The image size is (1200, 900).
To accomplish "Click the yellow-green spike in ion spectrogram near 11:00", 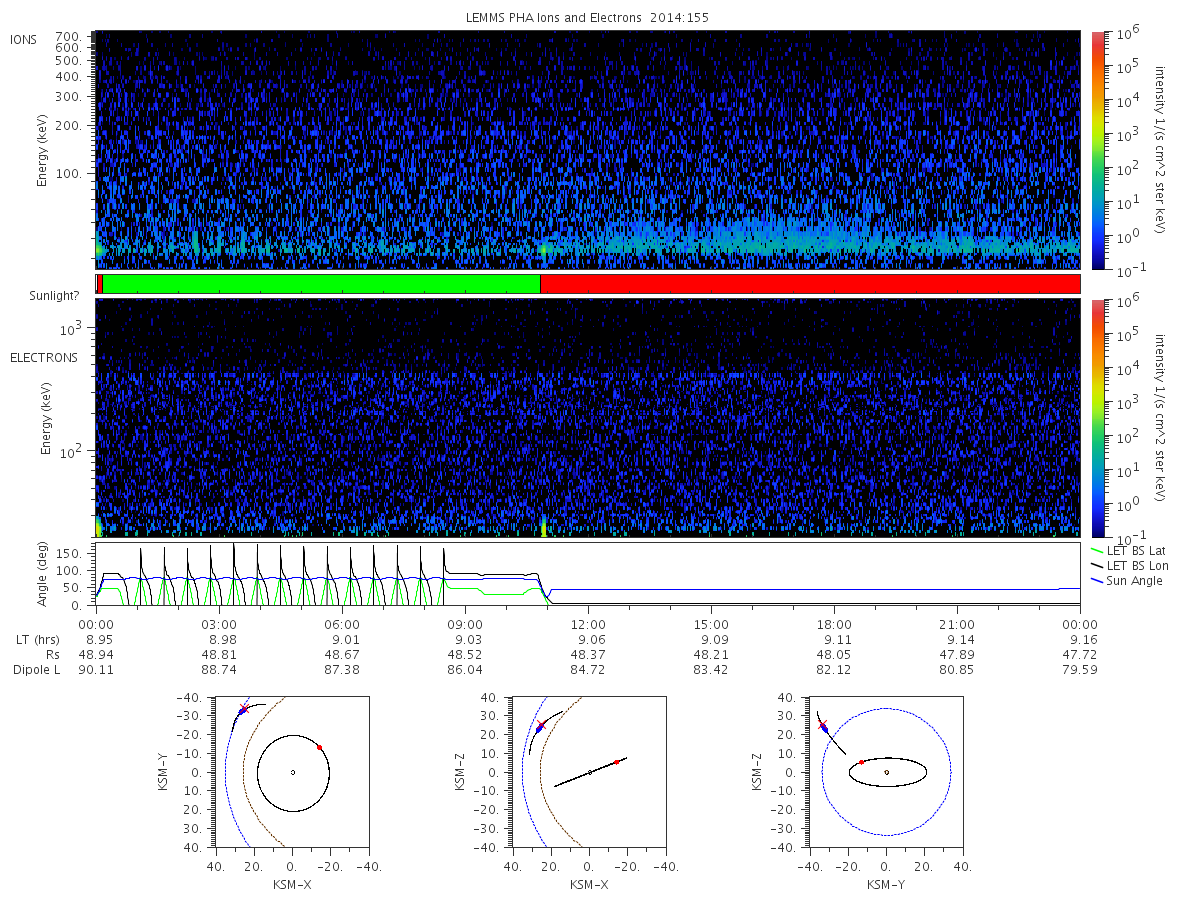I will pos(542,250).
